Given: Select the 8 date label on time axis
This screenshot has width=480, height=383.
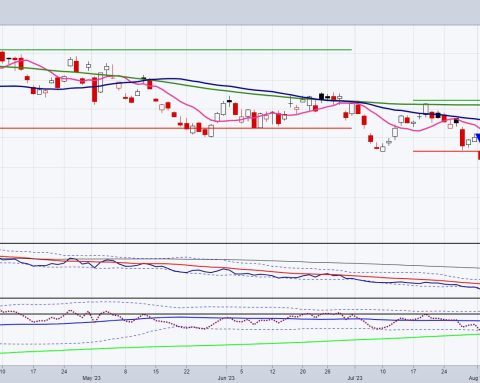Looking at the screenshot, I should pyautogui.click(x=125, y=371).
